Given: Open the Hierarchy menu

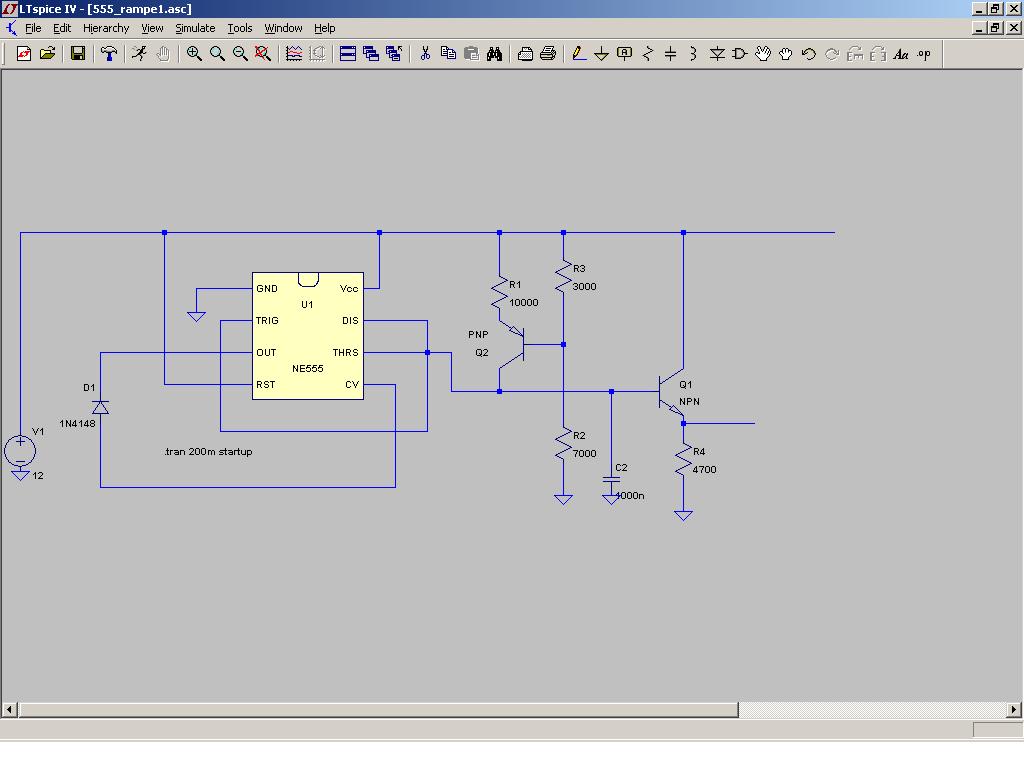Looking at the screenshot, I should [x=106, y=28].
